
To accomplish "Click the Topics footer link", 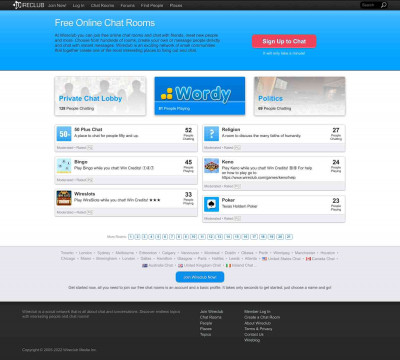I will click(205, 334).
